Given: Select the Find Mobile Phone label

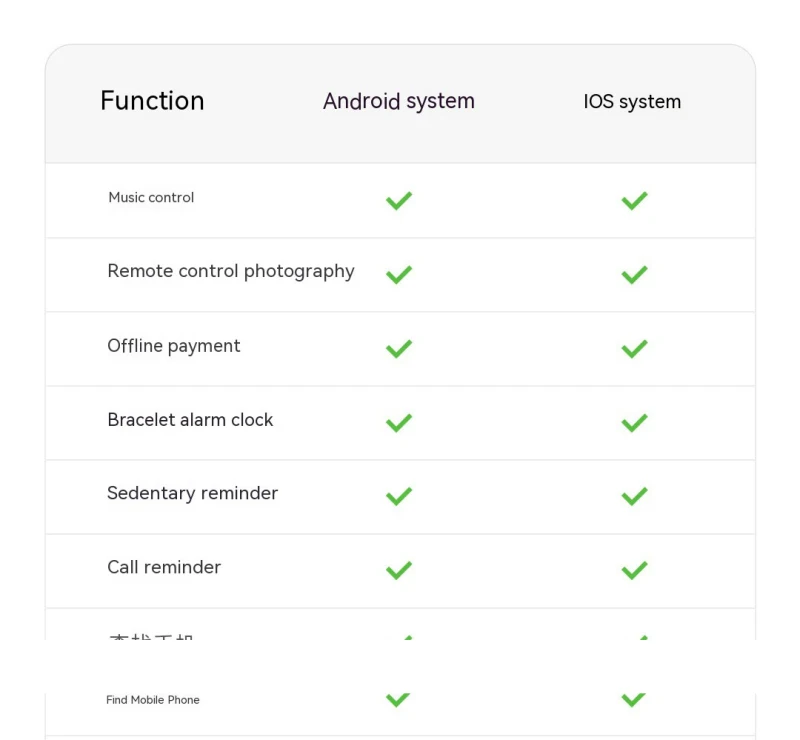Looking at the screenshot, I should pos(153,700).
